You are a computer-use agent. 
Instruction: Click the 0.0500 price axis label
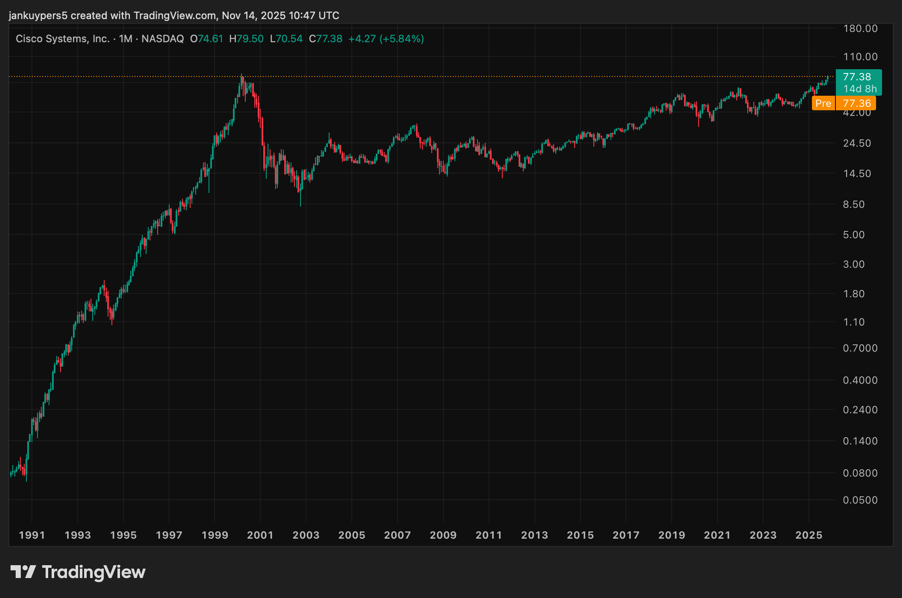860,500
